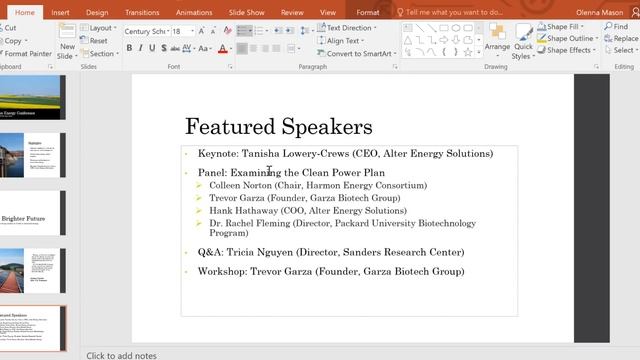
Task: Click Olenna Mason account name
Action: click(599, 13)
